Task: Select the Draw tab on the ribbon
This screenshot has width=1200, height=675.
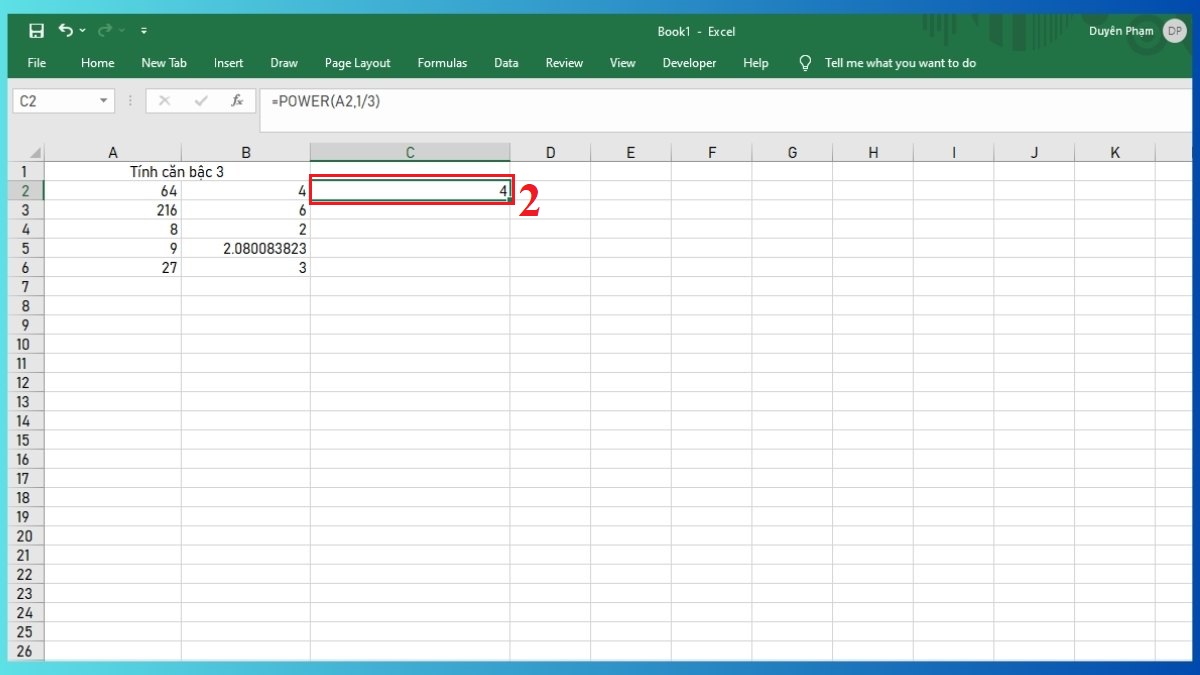Action: [x=283, y=62]
